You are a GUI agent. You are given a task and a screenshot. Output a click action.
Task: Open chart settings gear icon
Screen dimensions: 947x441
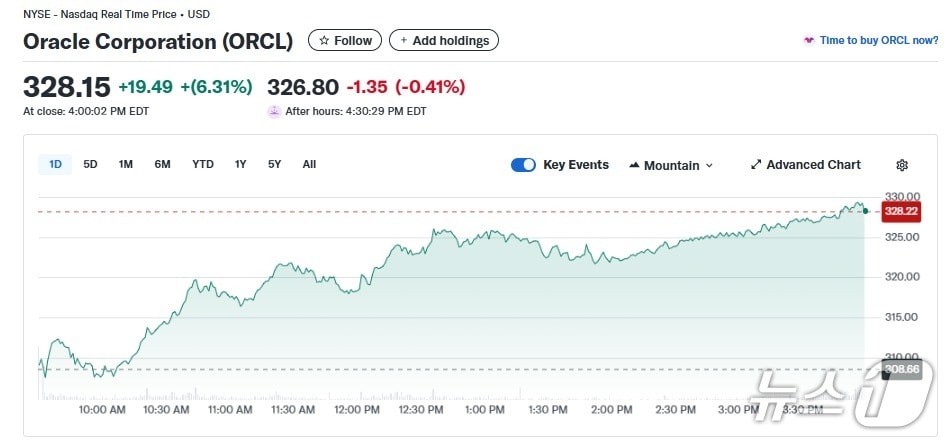pyautogui.click(x=901, y=165)
